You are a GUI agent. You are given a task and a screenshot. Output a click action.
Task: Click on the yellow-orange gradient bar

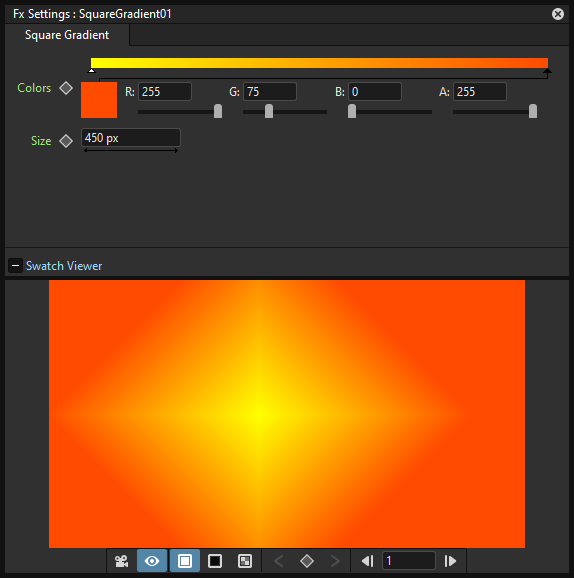tap(319, 63)
